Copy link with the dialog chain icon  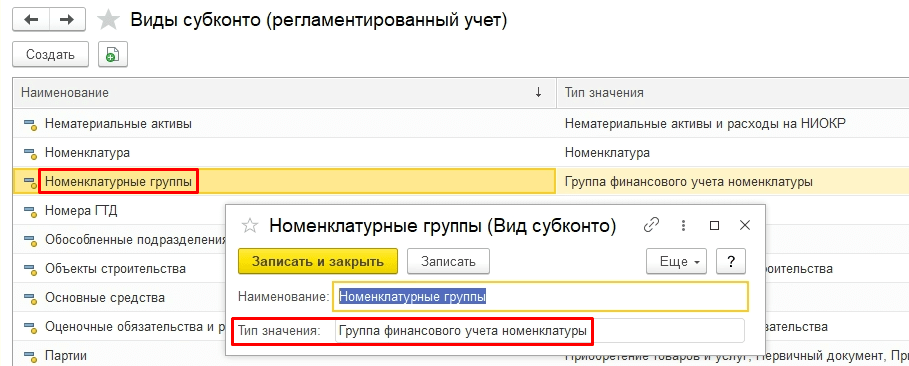tap(652, 225)
